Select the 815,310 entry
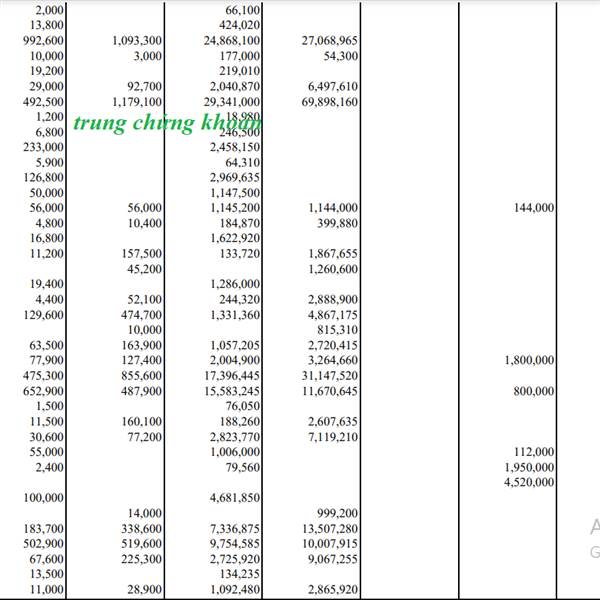600x600 pixels. coord(338,330)
